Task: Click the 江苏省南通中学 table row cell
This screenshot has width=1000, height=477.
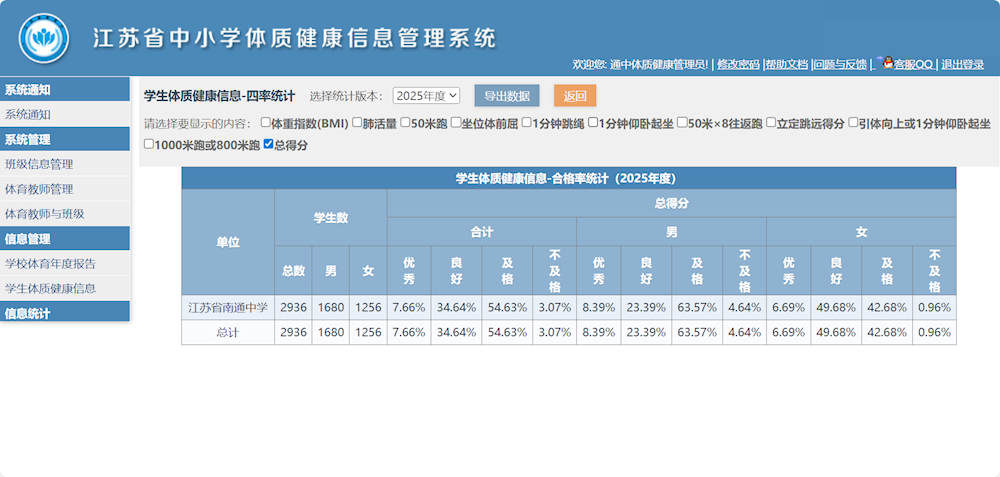Action: 228,307
